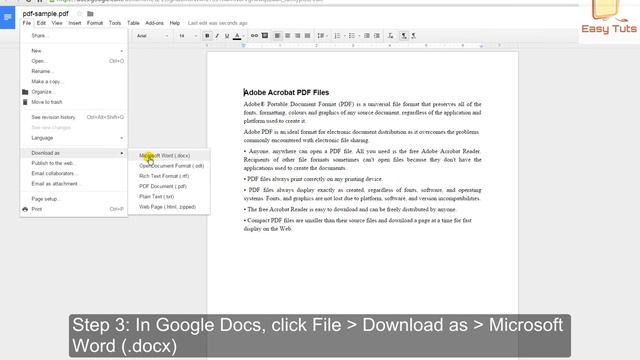Click the increase indent icon
Image resolution: width=640 pixels, height=360 pixels.
tap(377, 36)
